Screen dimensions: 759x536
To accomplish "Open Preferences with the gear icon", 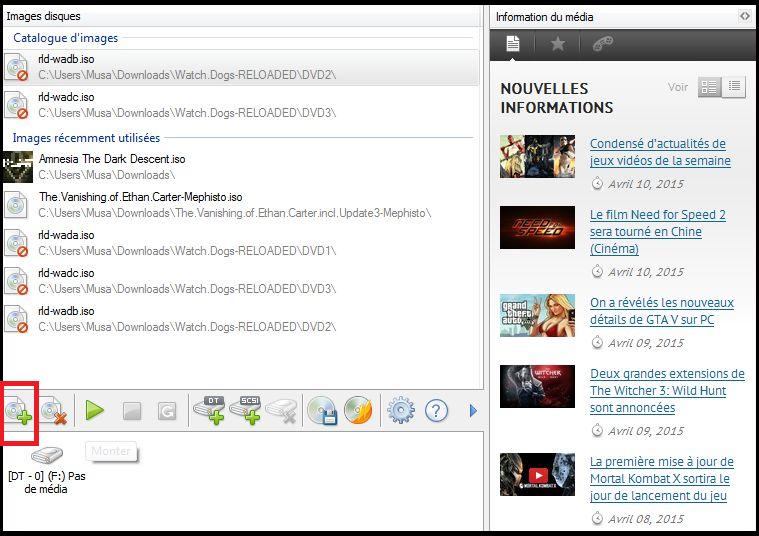I will pos(401,411).
